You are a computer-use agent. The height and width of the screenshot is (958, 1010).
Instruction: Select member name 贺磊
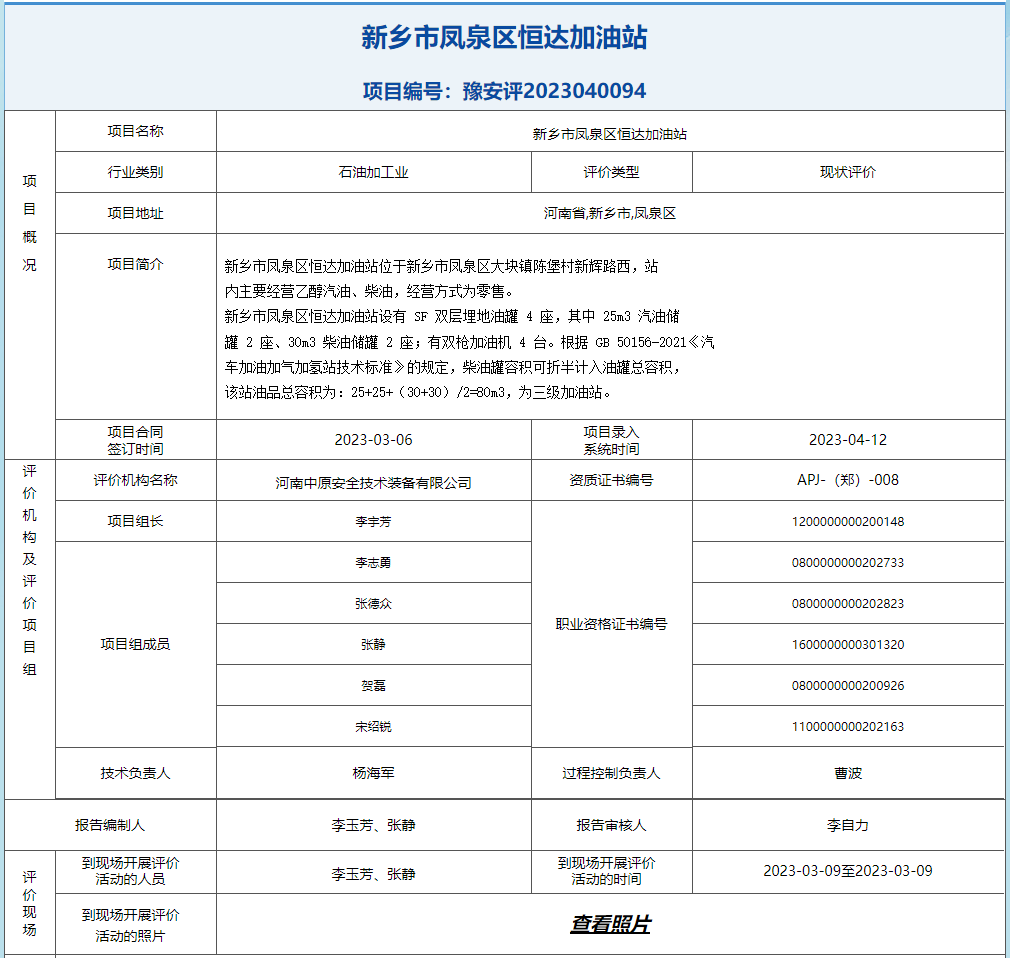[374, 685]
